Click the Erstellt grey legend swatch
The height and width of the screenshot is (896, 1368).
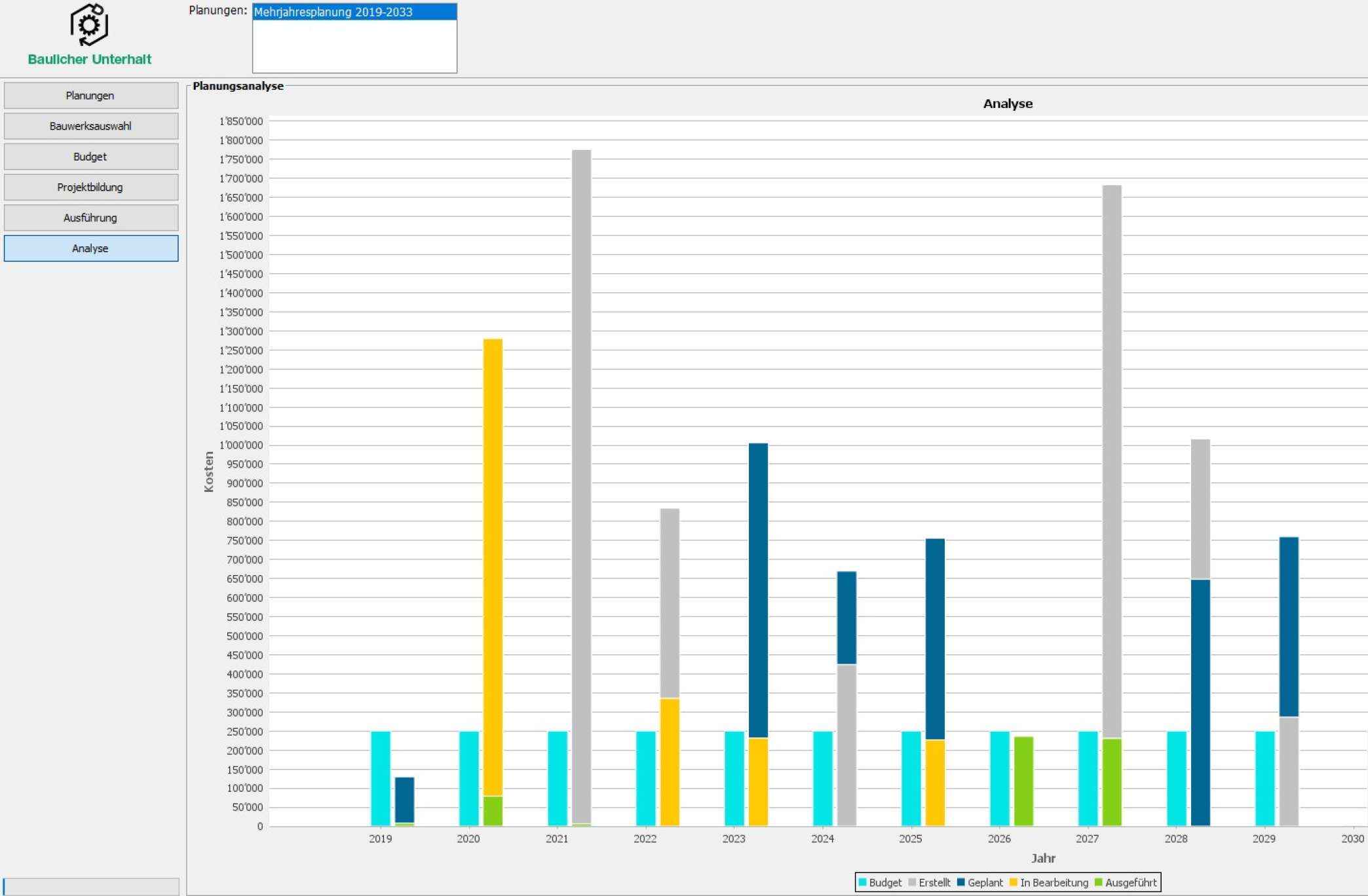(x=912, y=882)
